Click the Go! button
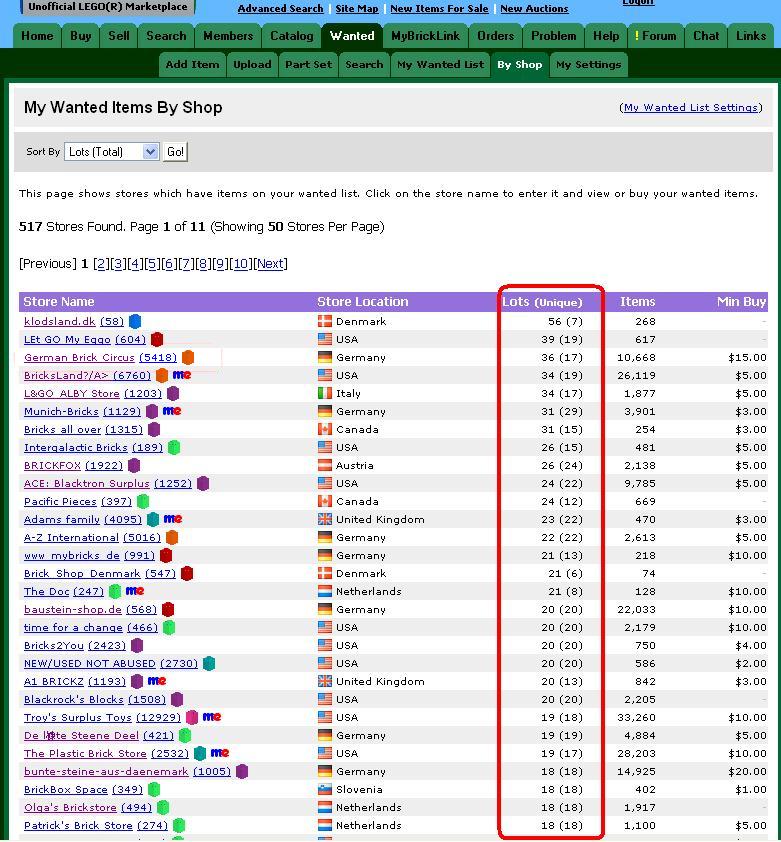Screen dimensions: 781x842 (175, 152)
